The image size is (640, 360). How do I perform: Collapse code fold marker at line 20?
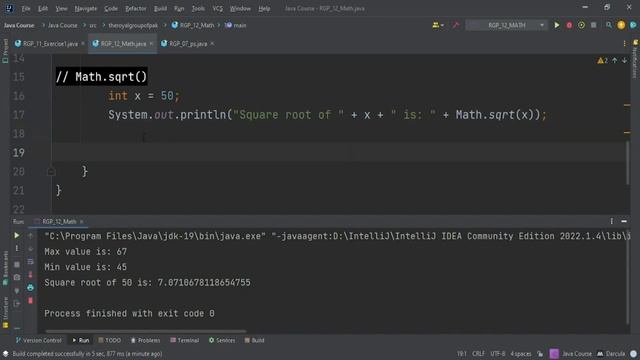tap(51, 172)
